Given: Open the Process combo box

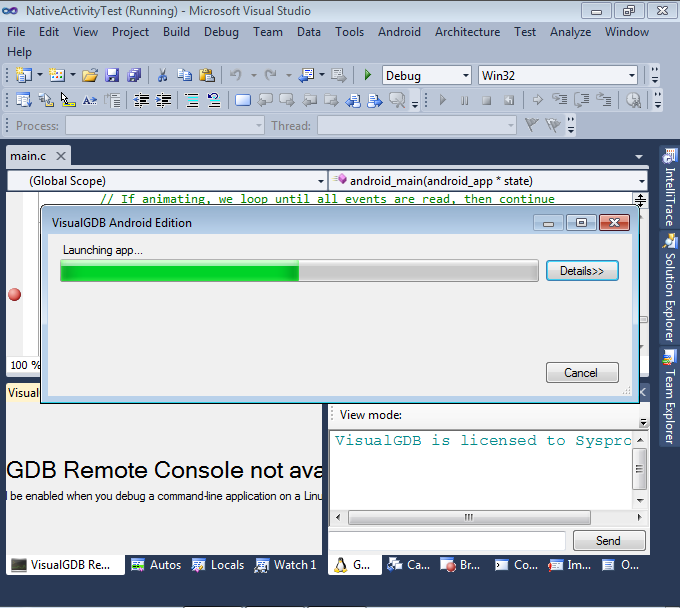Looking at the screenshot, I should 165,126.
